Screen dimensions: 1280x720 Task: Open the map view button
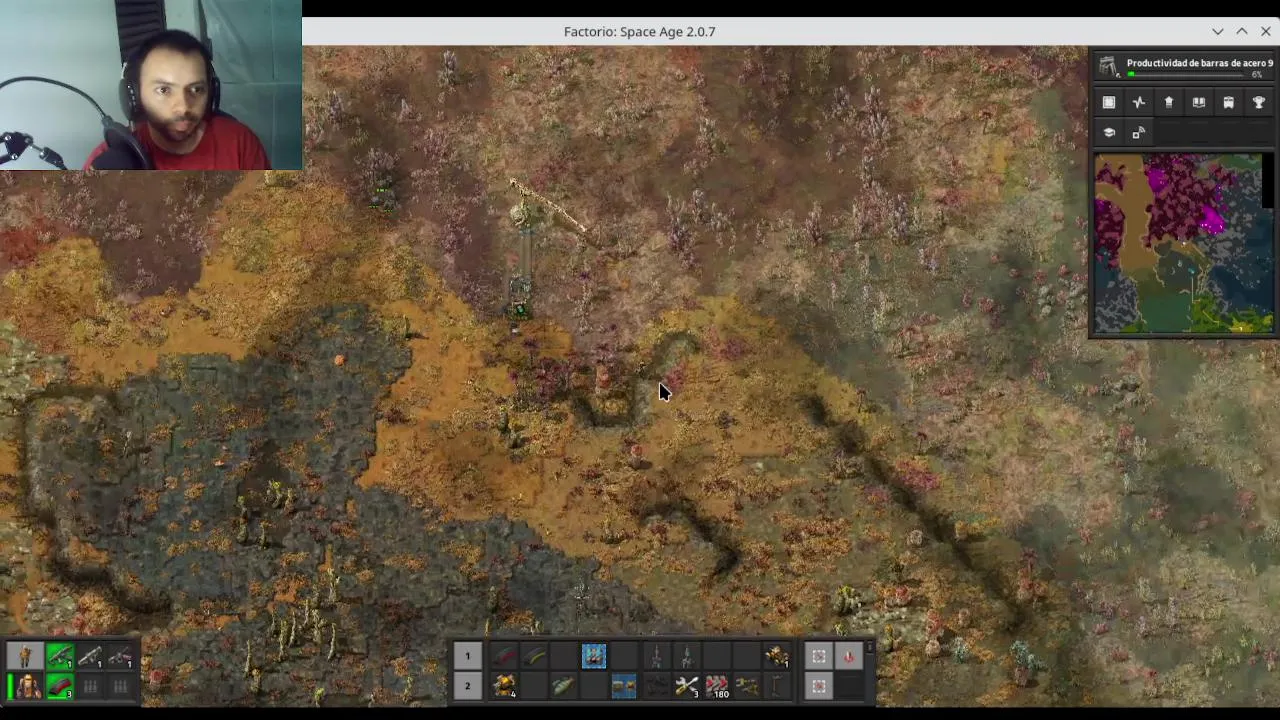click(x=1109, y=102)
